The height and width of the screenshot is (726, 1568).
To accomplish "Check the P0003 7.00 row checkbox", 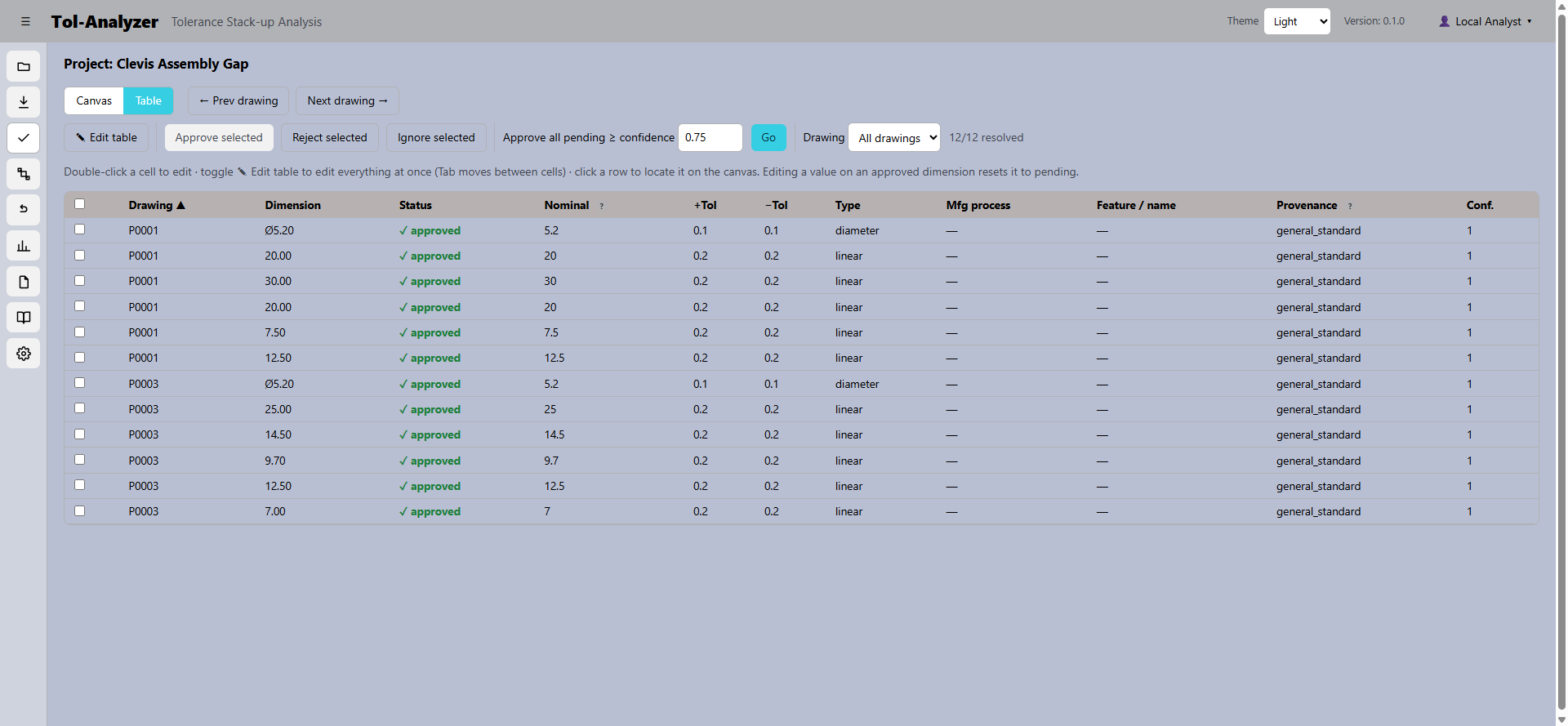I will click(x=80, y=511).
